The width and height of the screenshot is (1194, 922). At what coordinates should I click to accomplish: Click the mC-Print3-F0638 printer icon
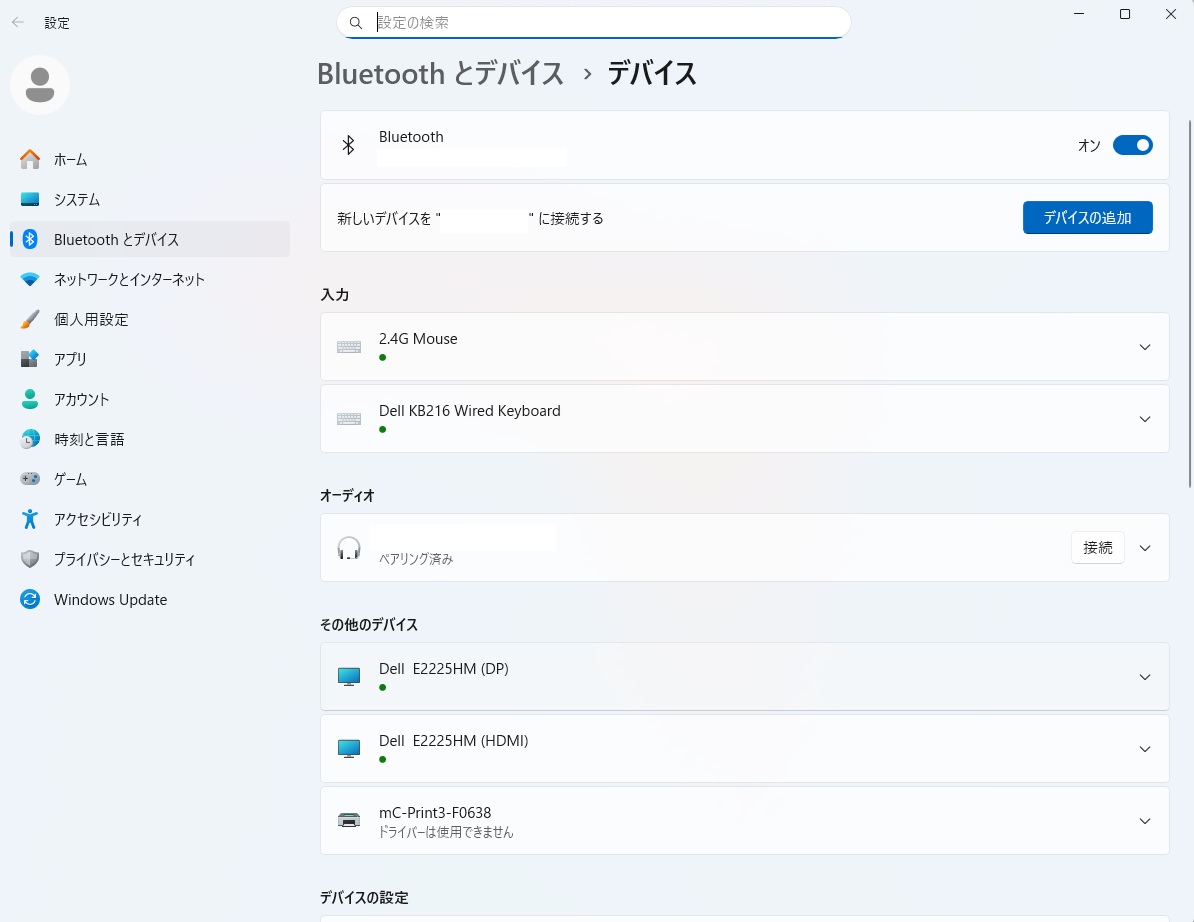[x=349, y=821]
